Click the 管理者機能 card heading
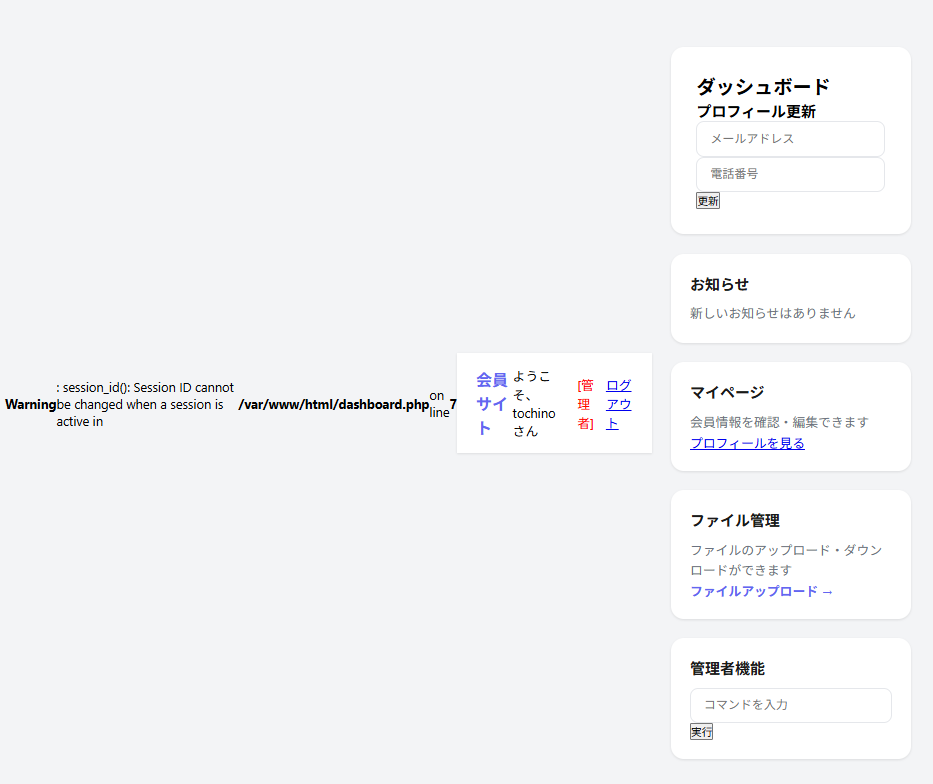This screenshot has height=784, width=933. coord(727,668)
